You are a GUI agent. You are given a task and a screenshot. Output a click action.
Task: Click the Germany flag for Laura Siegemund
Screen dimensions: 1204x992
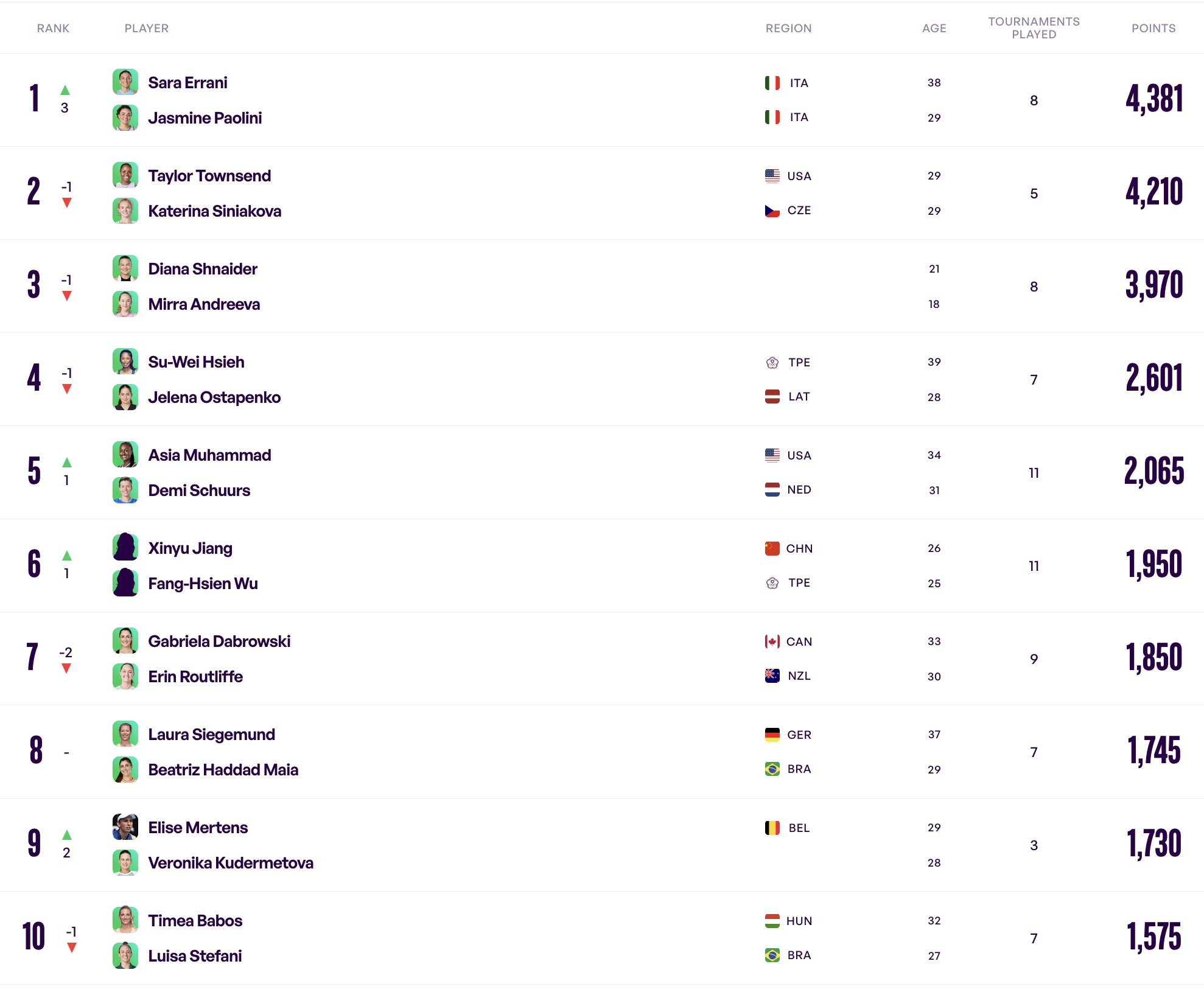click(772, 735)
